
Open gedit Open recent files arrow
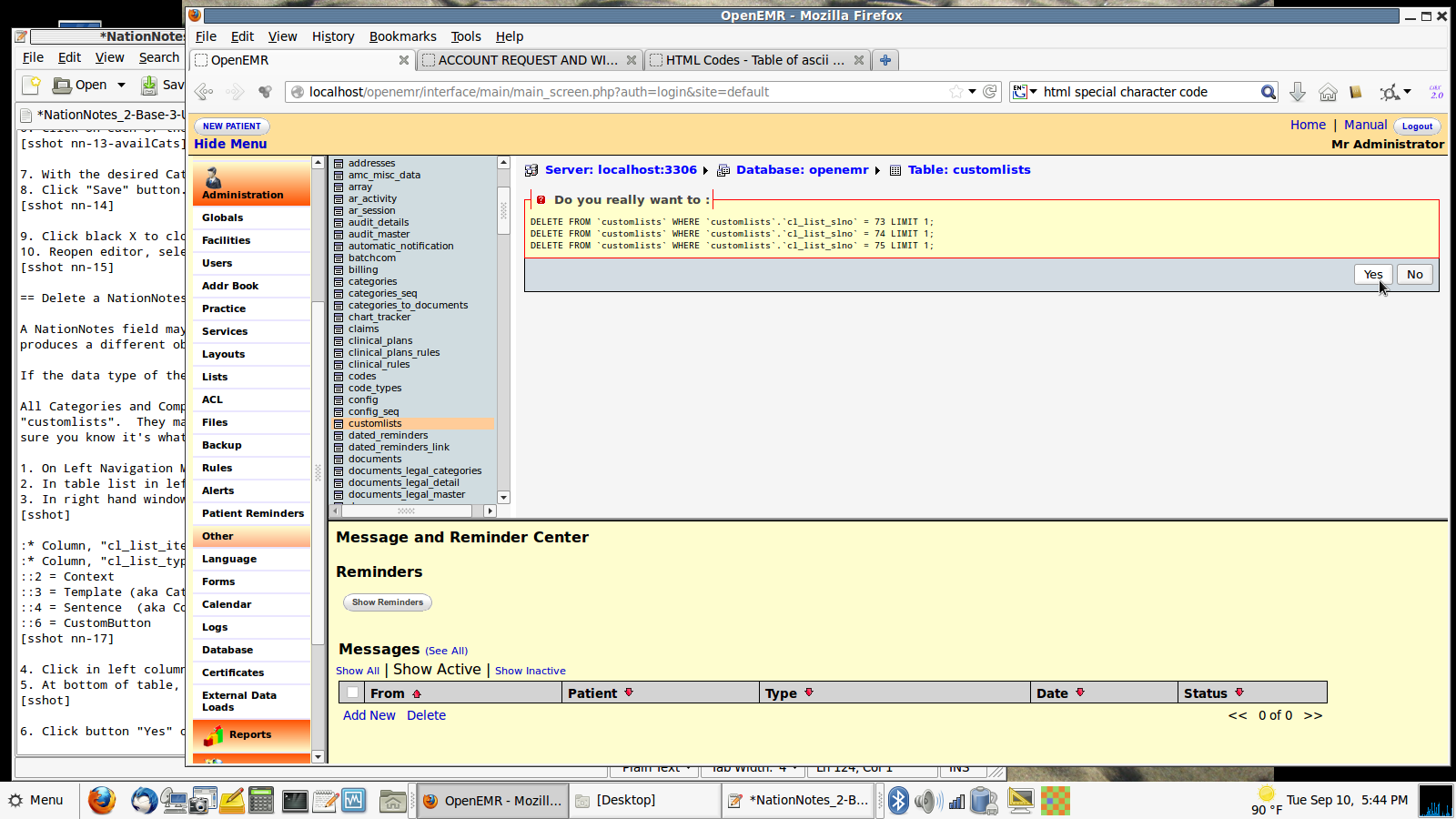pyautogui.click(x=121, y=85)
